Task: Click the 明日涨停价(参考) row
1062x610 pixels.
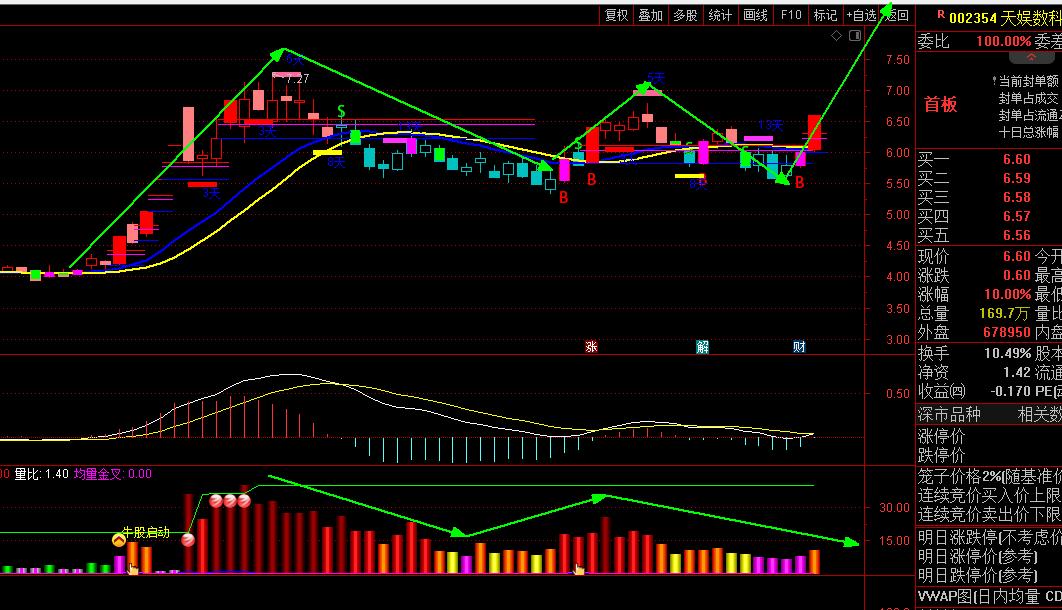Action: pos(978,556)
